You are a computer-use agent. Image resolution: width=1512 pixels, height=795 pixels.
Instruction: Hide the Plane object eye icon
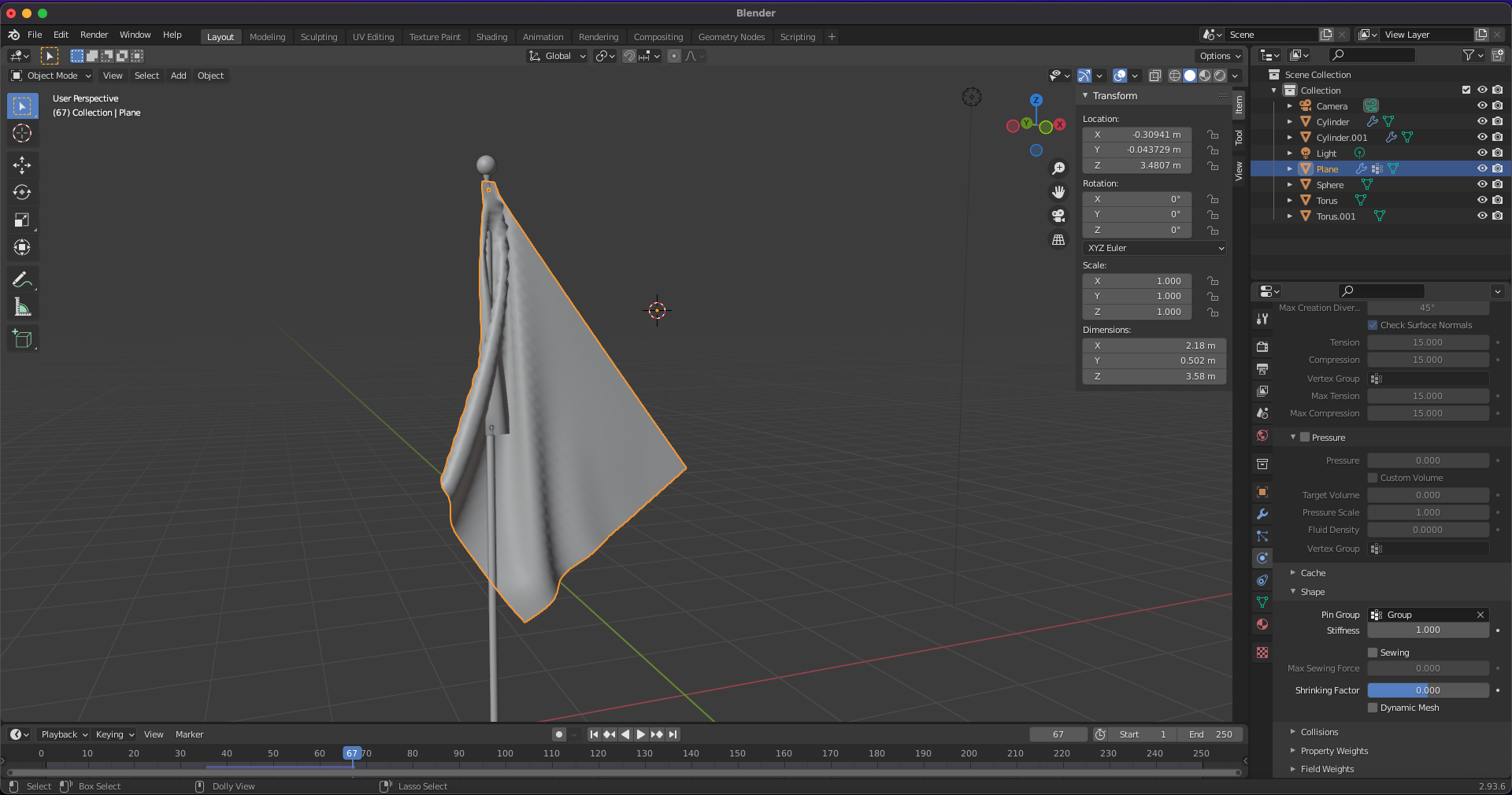pos(1482,168)
